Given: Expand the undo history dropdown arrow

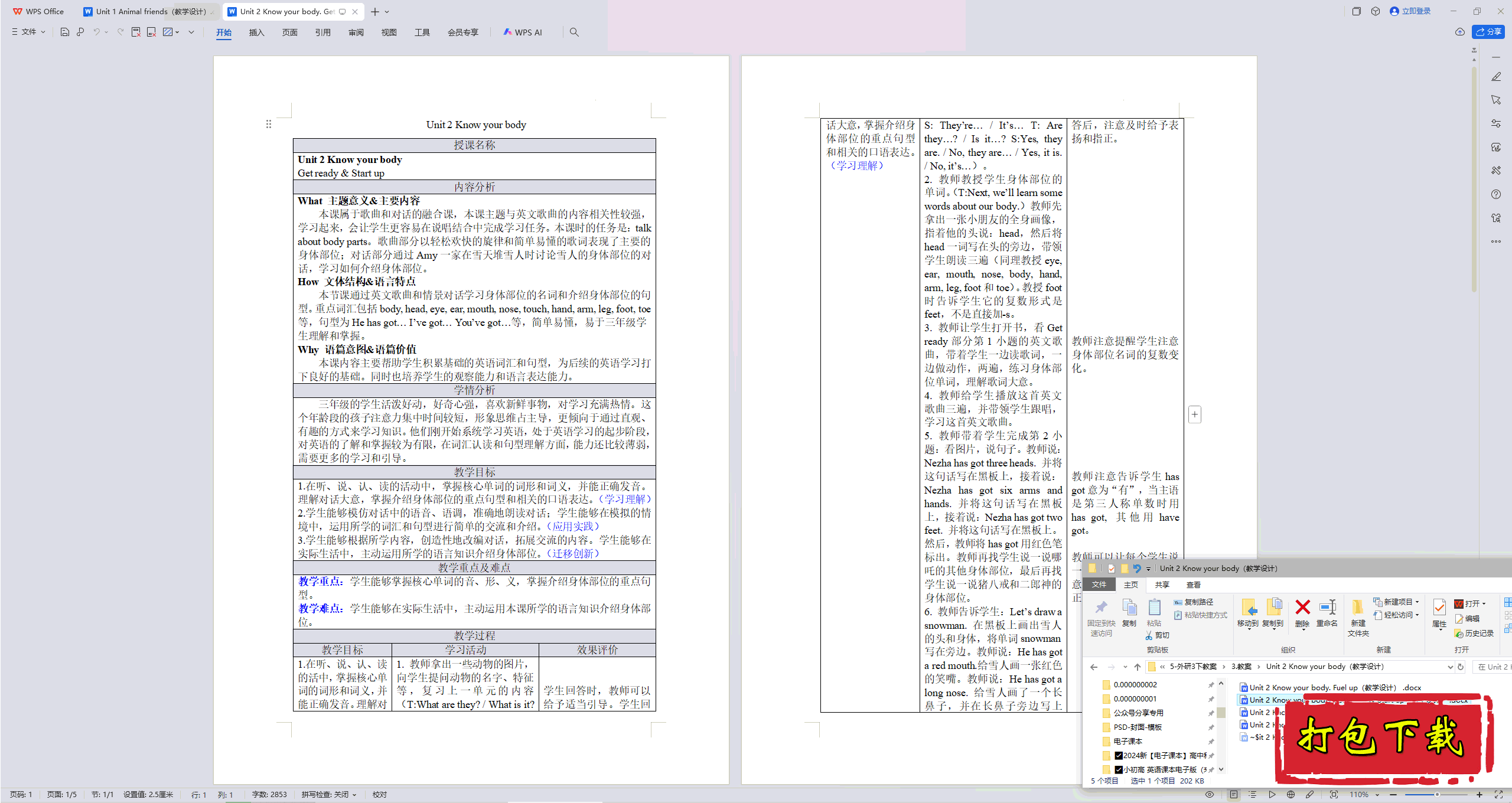Looking at the screenshot, I should [106, 32].
